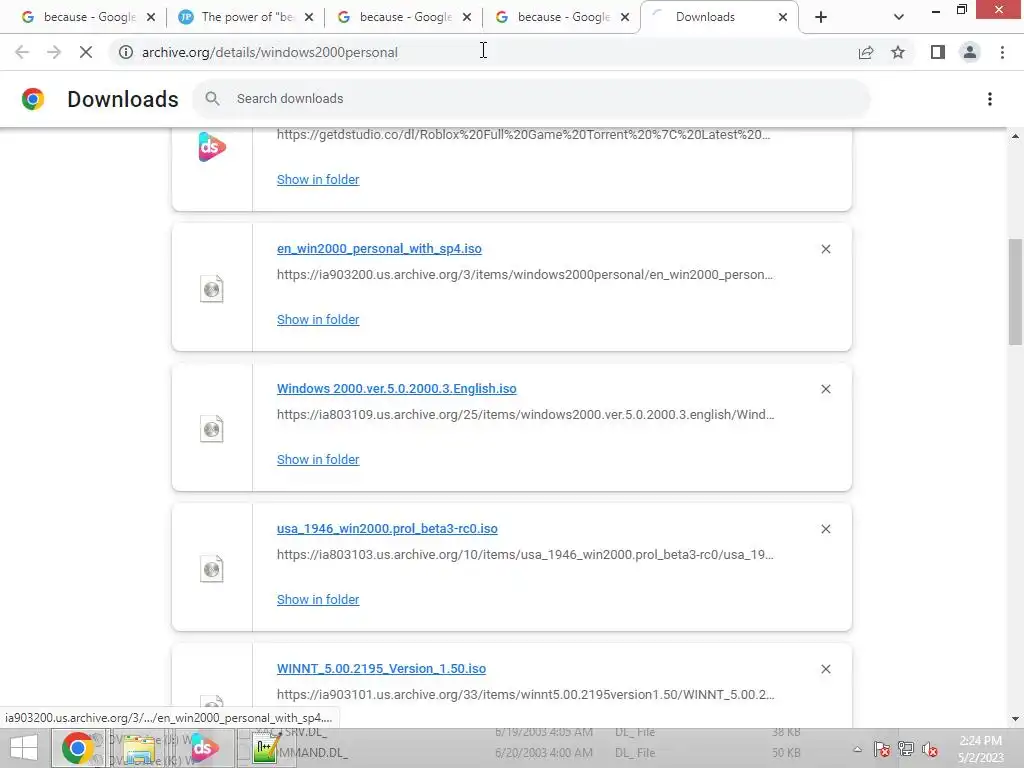Open WINNT_5.00.2195_Version_1.50.iso link
Screen dimensions: 1024x768
[x=381, y=669]
